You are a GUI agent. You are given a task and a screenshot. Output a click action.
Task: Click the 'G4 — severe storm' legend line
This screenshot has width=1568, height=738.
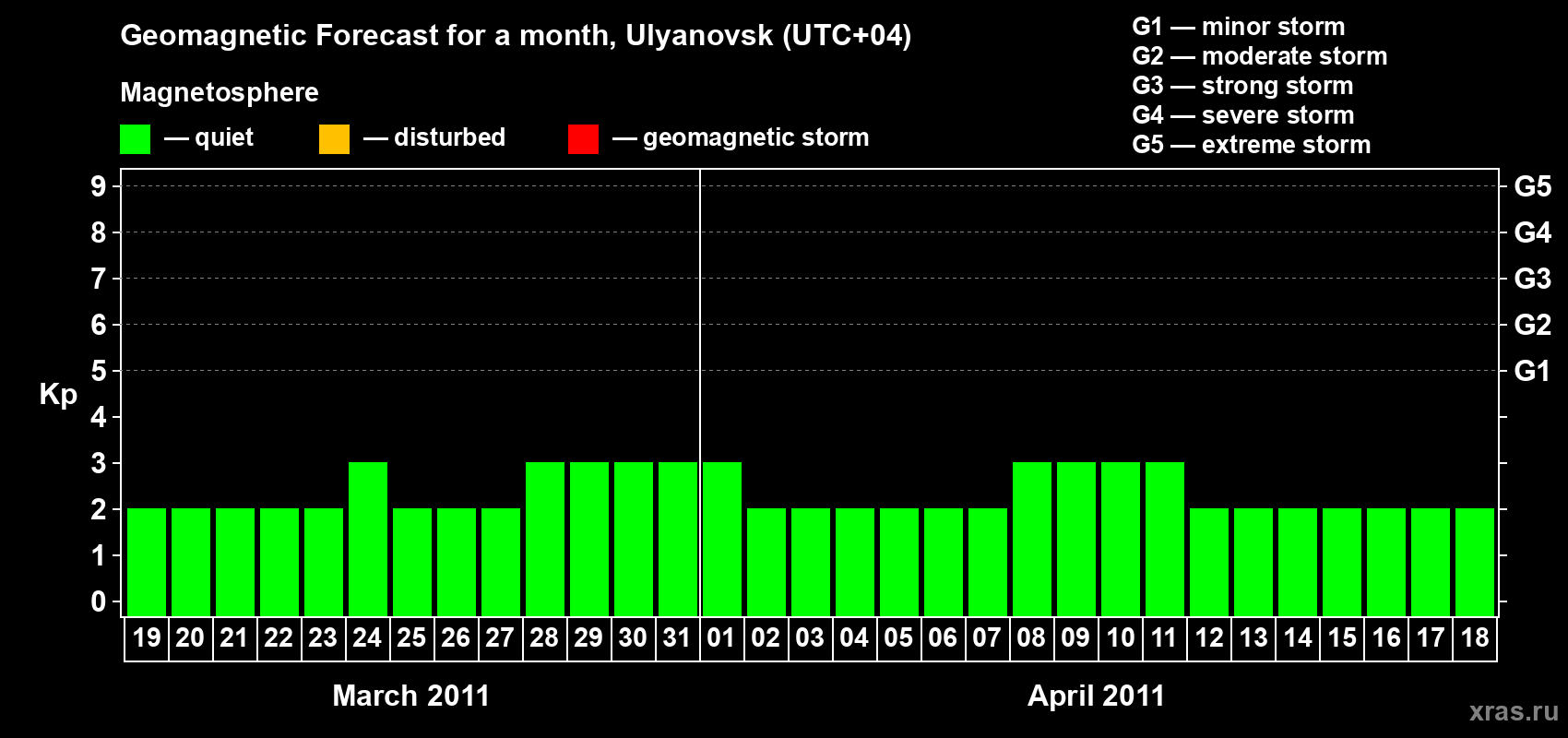click(1243, 115)
